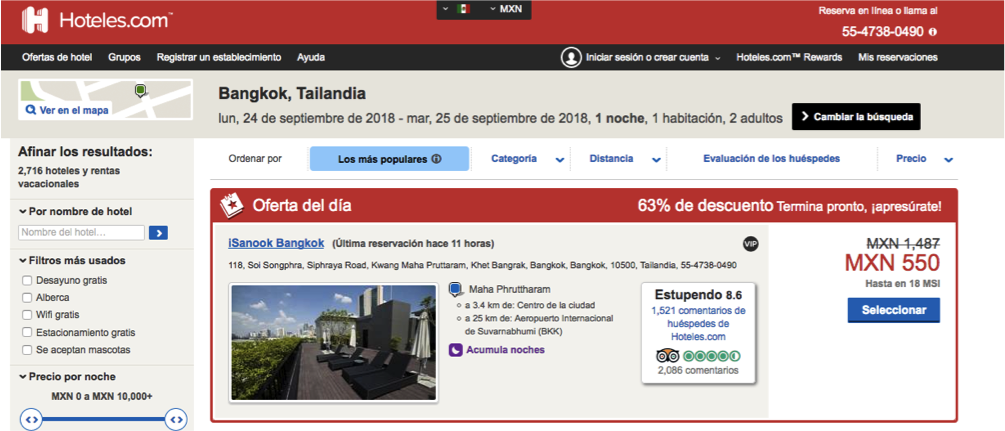Click the MXN 550 price
Viewport: 1005px width, 431px height.
pyautogui.click(x=892, y=263)
